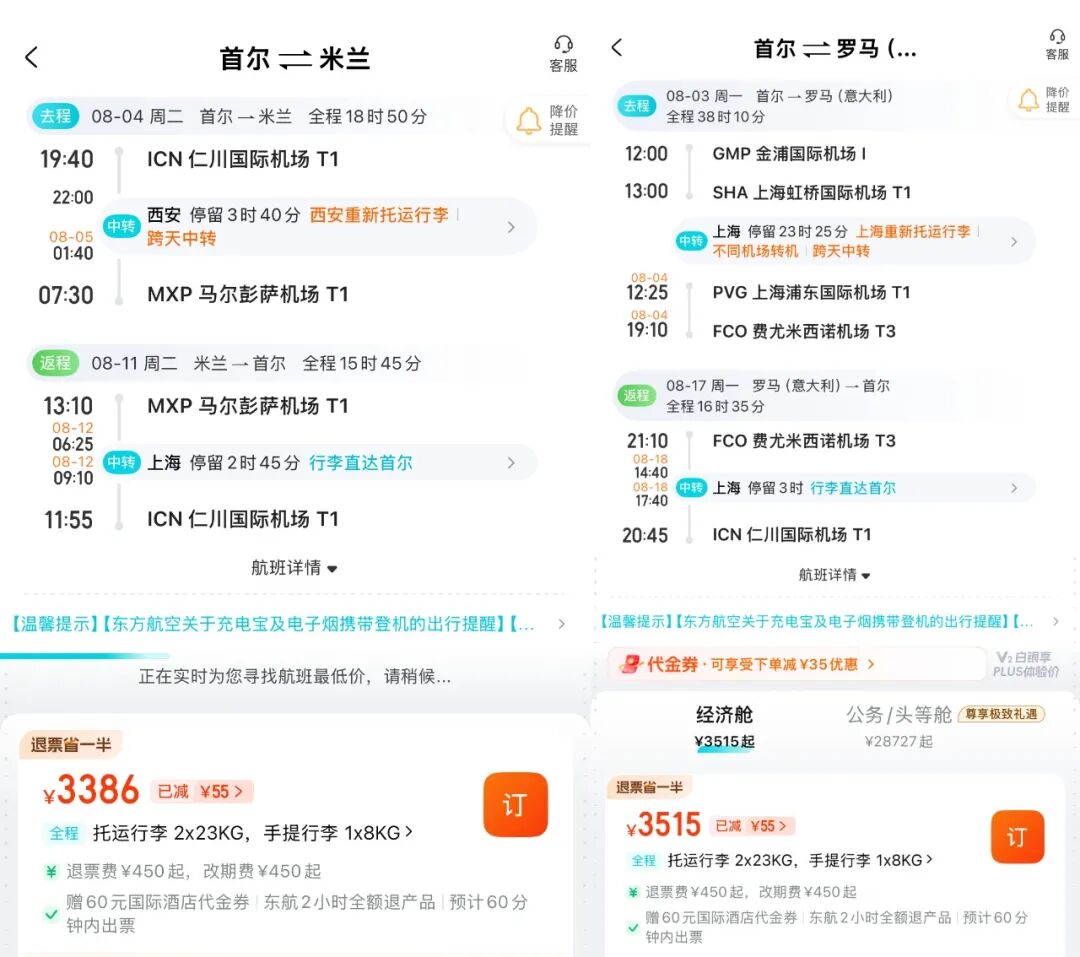1080x957 pixels.
Task: Tap the 中转 badge for 西安 layover
Action: (121, 226)
